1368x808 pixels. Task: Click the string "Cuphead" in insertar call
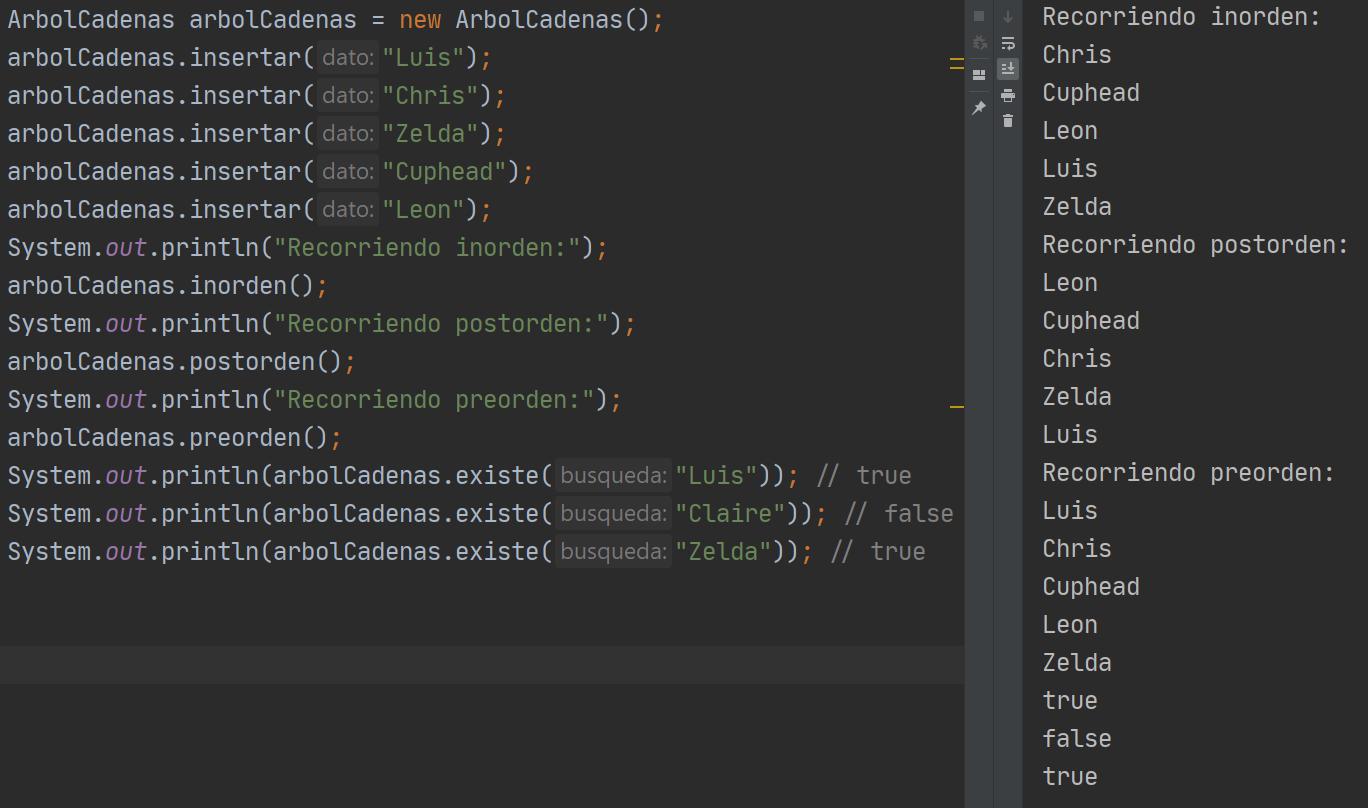pyautogui.click(x=445, y=172)
